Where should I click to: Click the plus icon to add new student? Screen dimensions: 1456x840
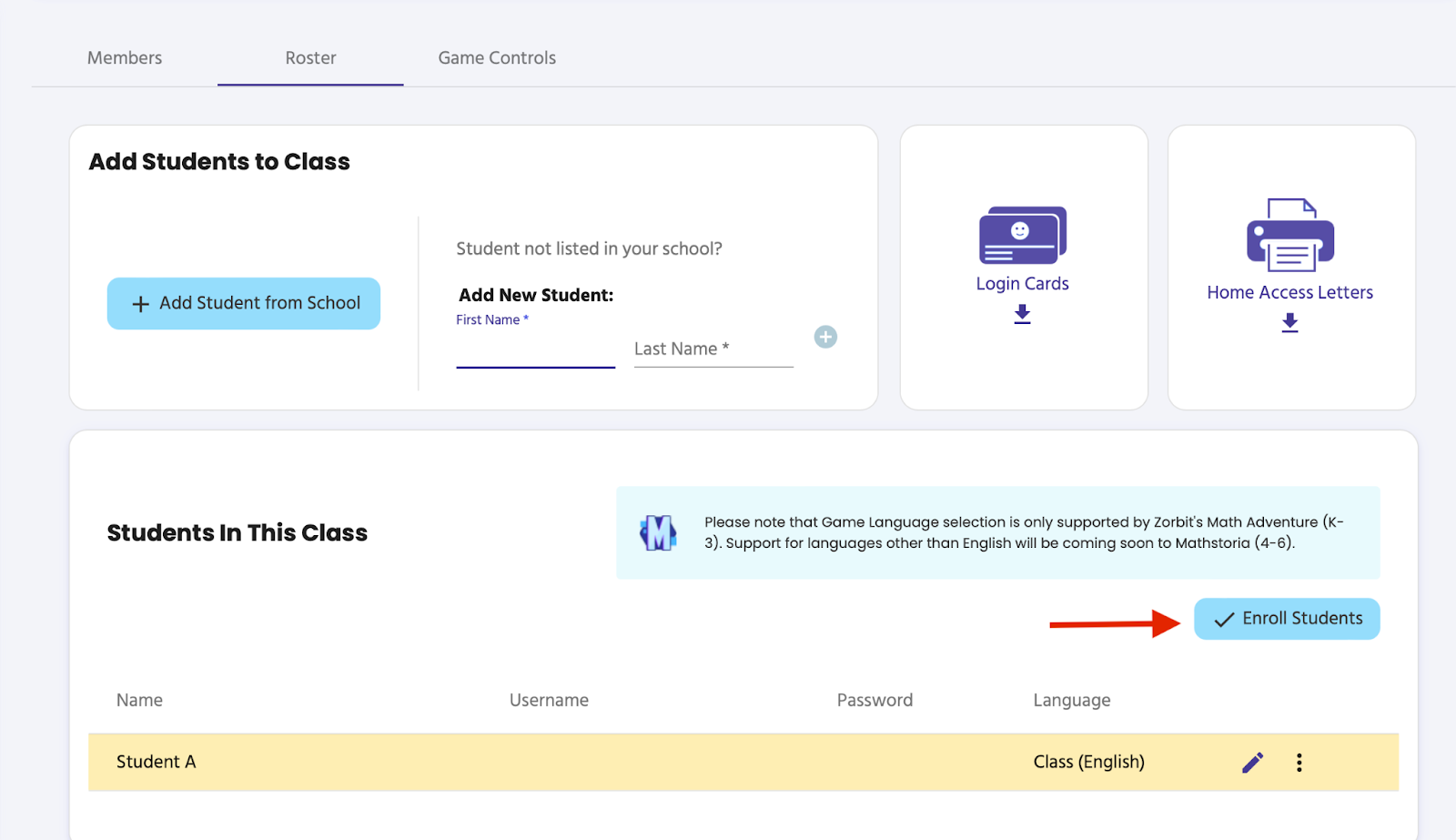pos(825,337)
